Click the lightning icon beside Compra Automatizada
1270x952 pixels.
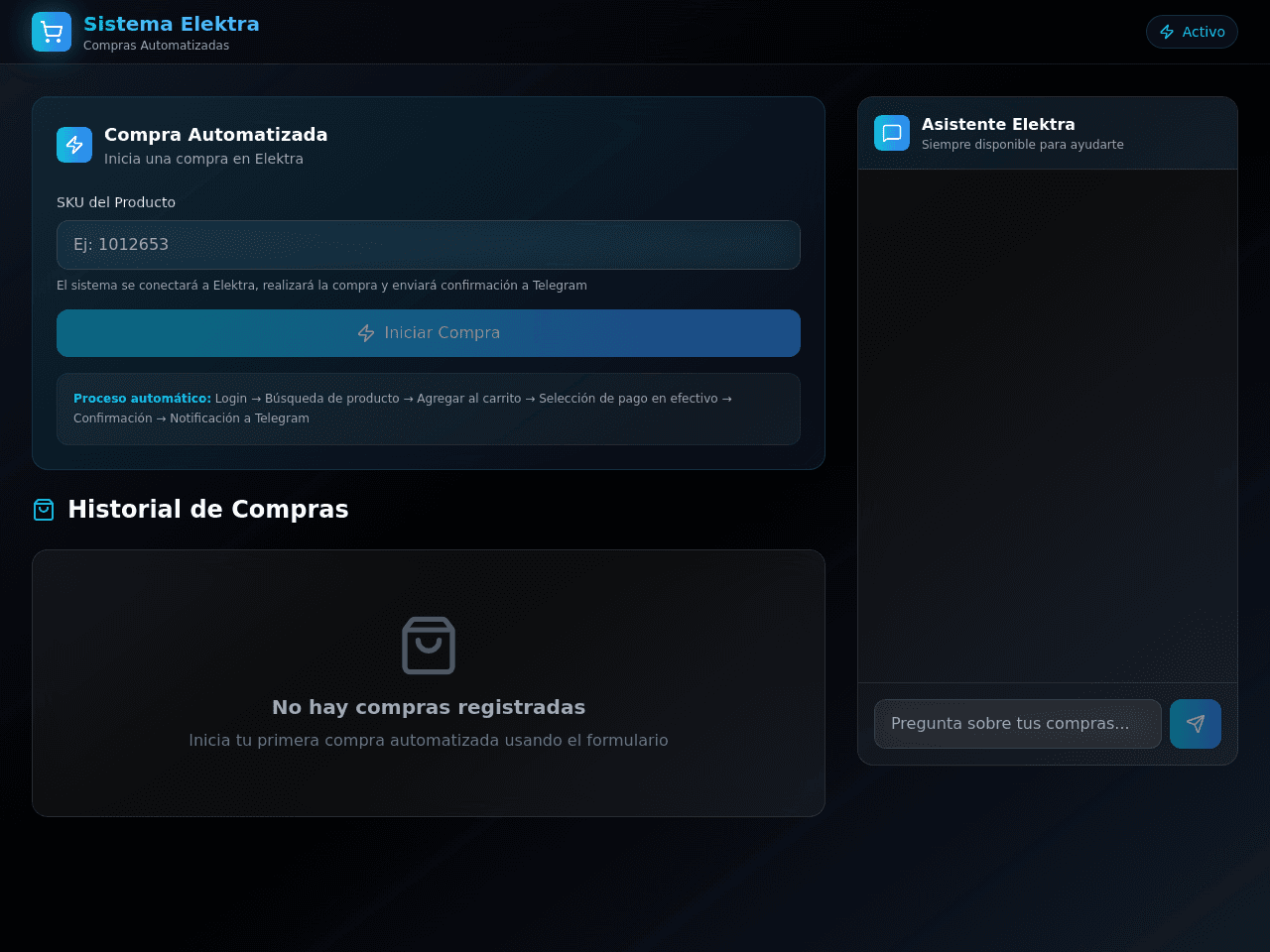(x=74, y=145)
